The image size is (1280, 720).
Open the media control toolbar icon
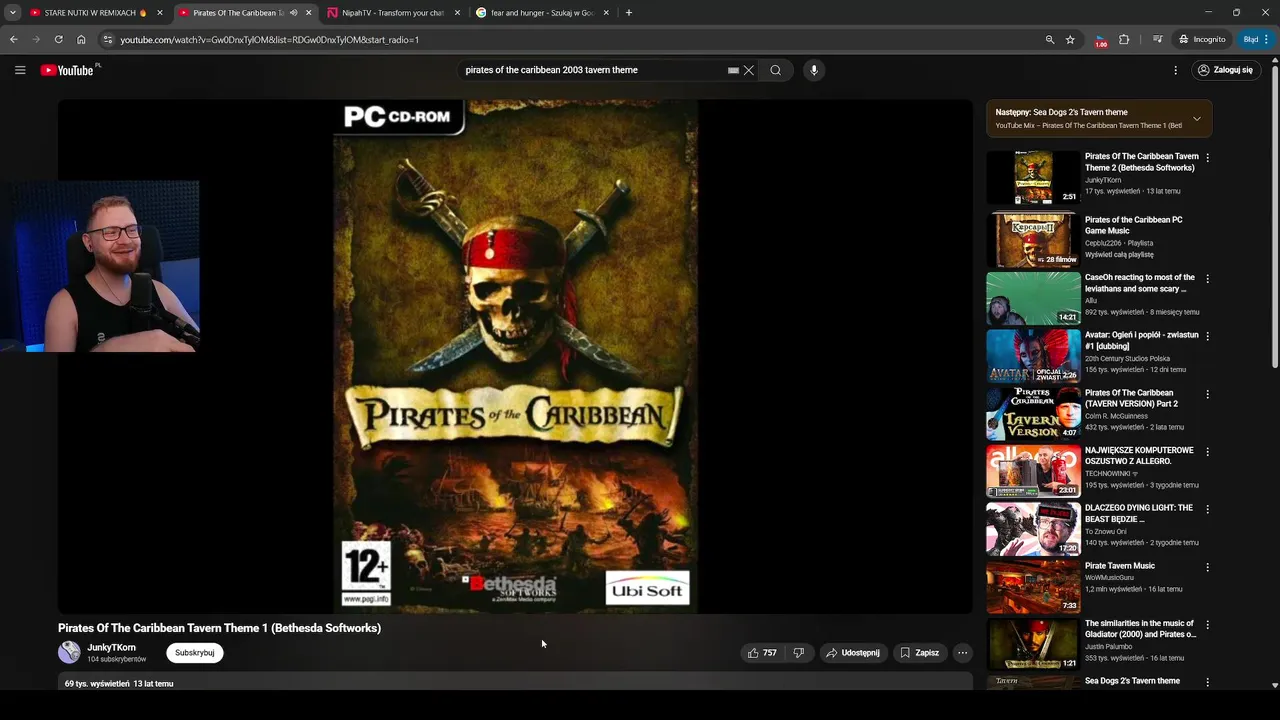coord(1157,39)
